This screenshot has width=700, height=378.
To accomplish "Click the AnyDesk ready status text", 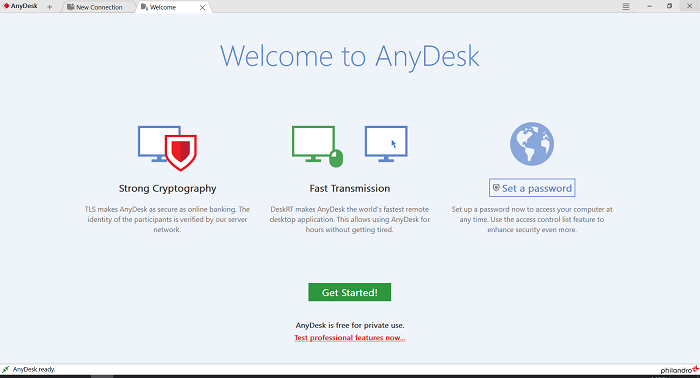I will (34, 370).
